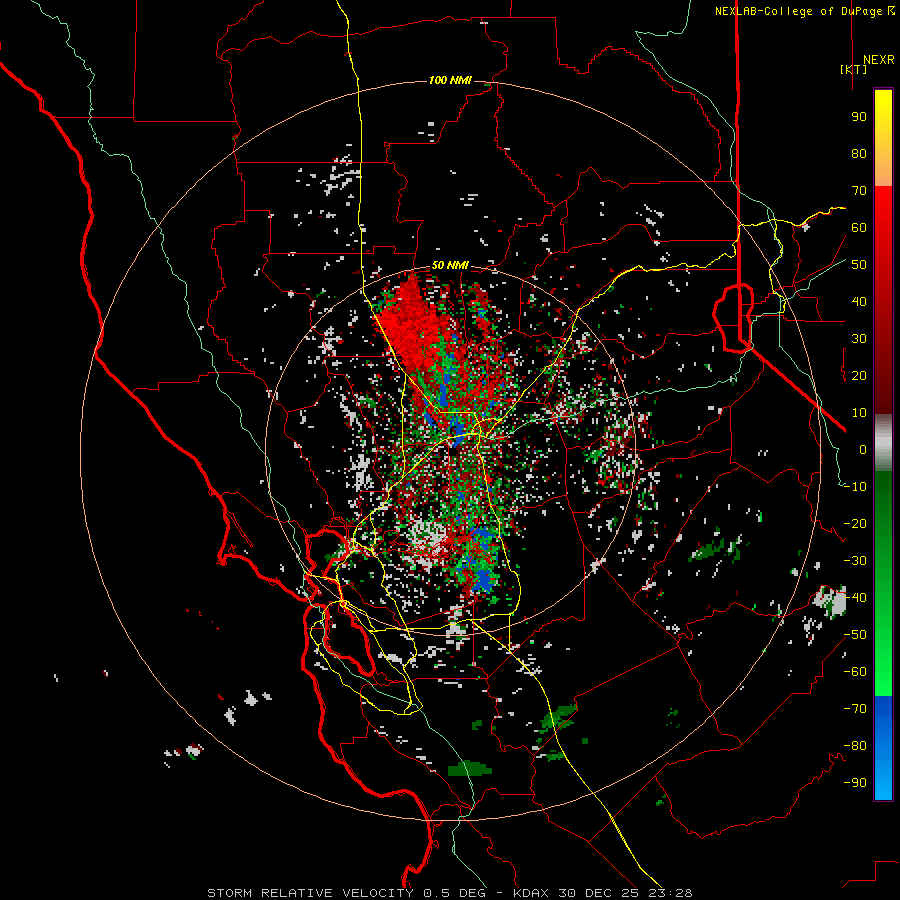Click the light blue segment near -90
900x900 pixels.
[883, 782]
